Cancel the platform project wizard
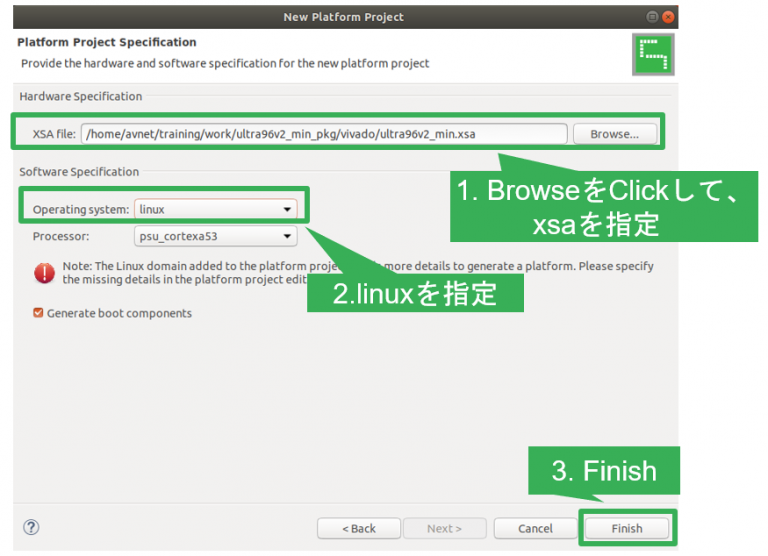 click(x=536, y=528)
